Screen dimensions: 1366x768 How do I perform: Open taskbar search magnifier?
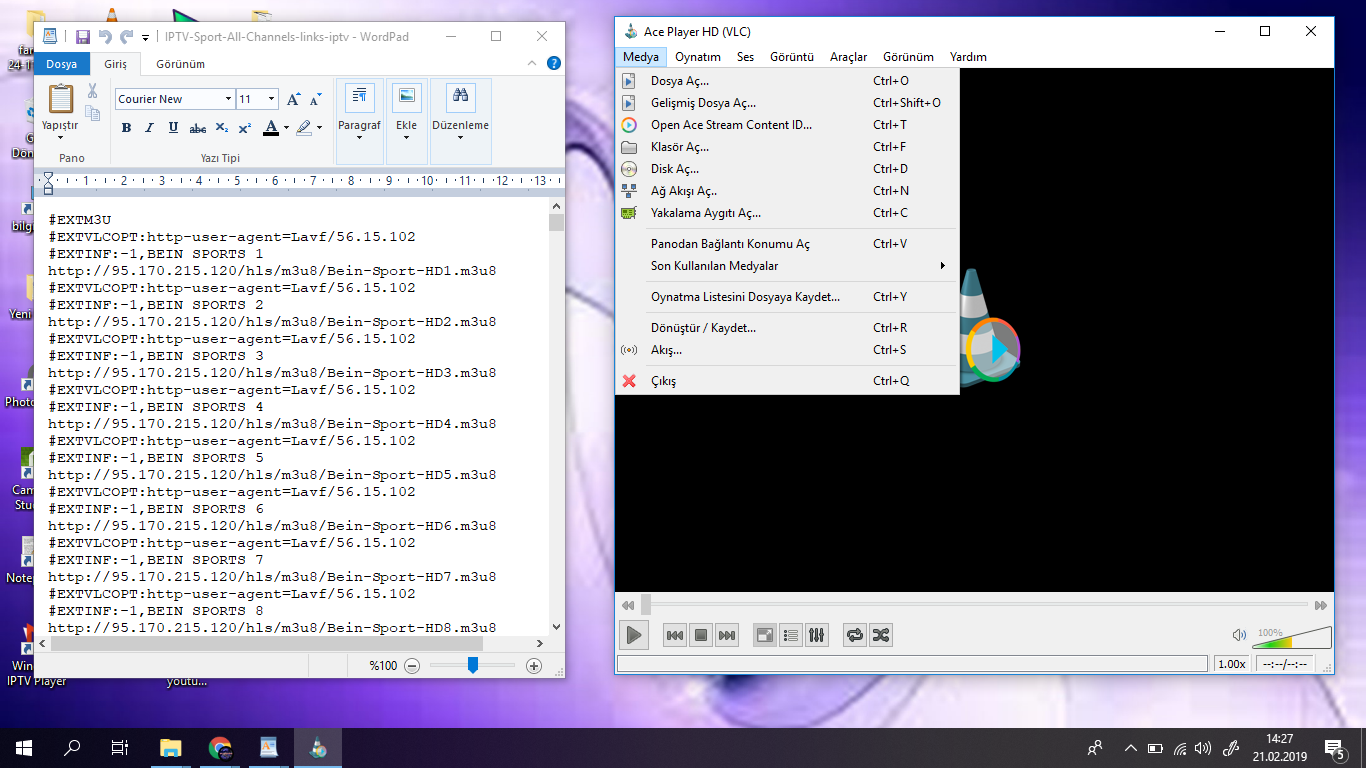click(72, 747)
